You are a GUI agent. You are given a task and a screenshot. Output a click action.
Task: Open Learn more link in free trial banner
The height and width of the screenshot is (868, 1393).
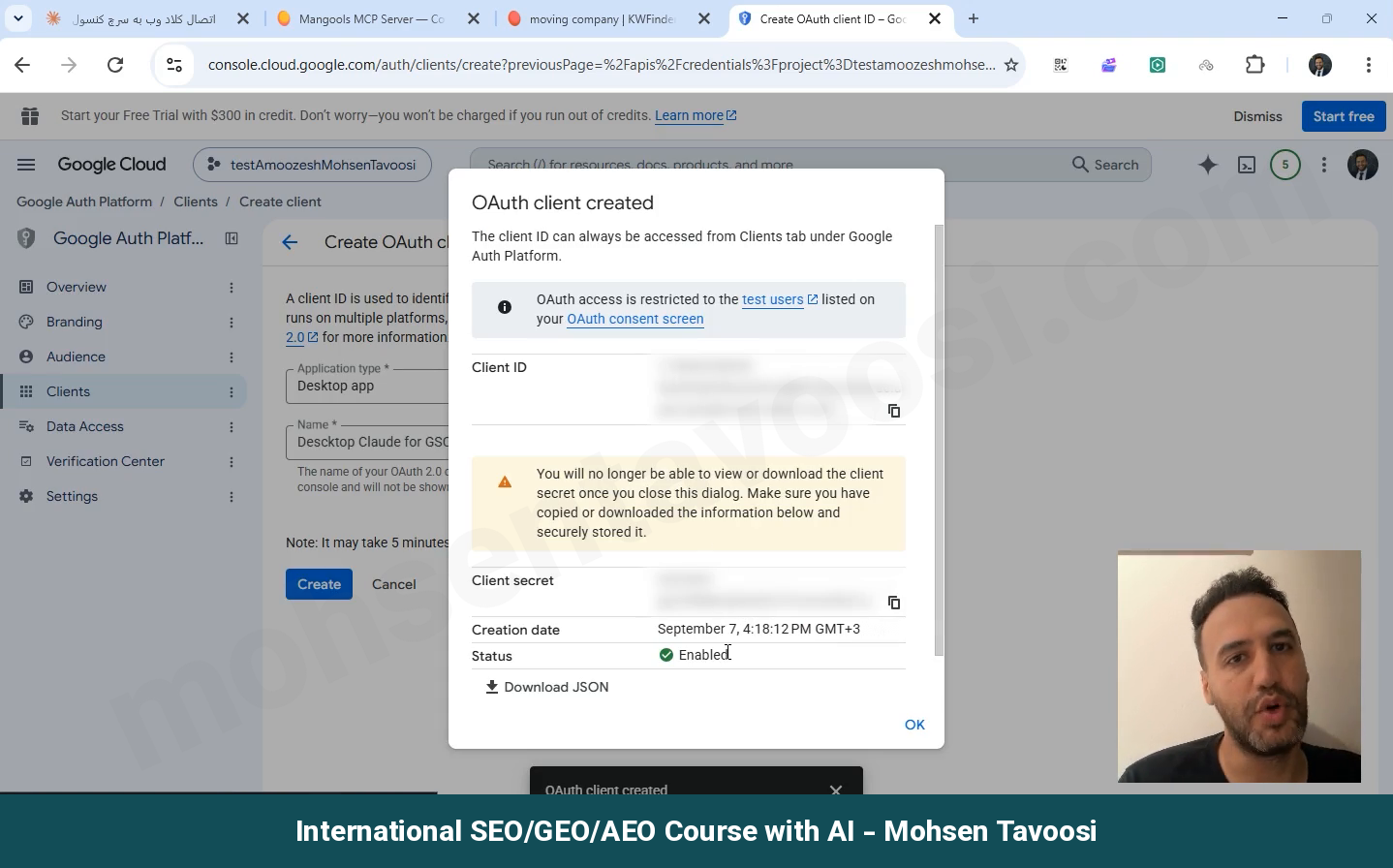[x=696, y=115]
